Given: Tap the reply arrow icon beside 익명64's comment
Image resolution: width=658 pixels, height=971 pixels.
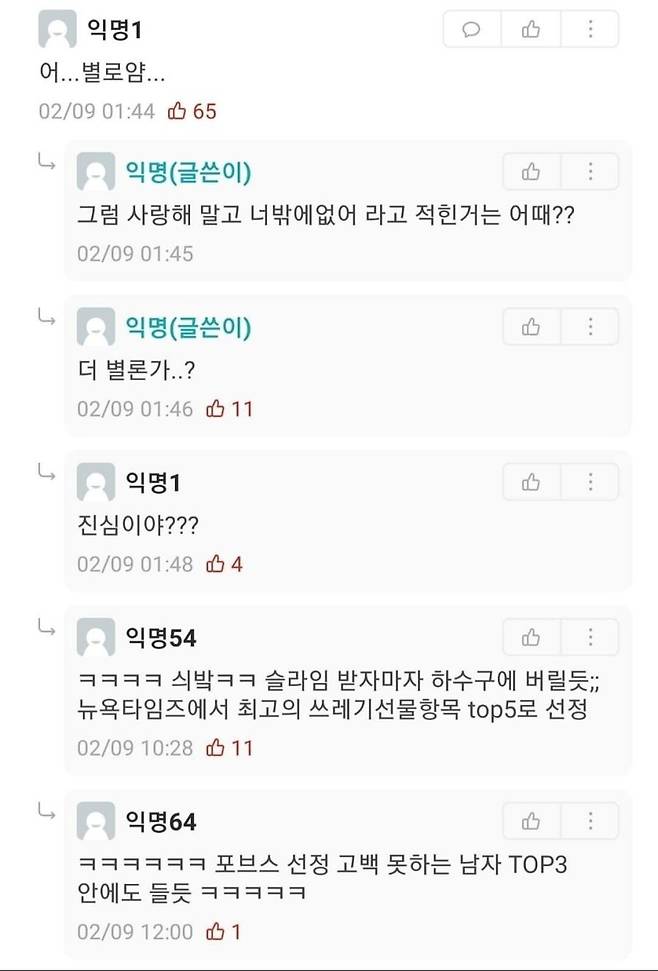Looking at the screenshot, I should [47, 812].
